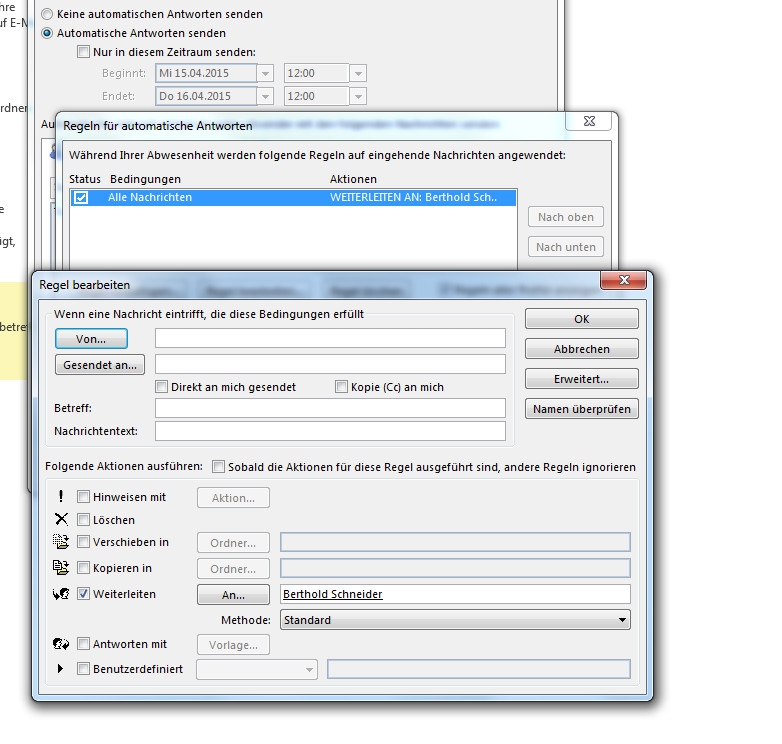This screenshot has width=782, height=744.
Task: Click the Namen überprüfen button
Action: (x=581, y=409)
